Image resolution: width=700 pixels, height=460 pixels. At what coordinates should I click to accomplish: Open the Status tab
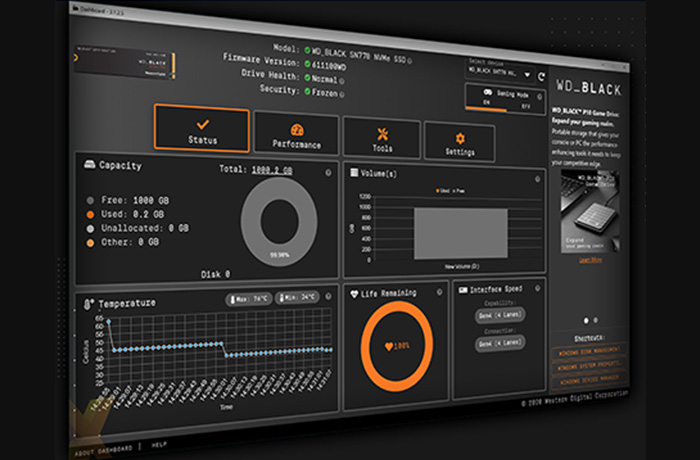point(202,128)
